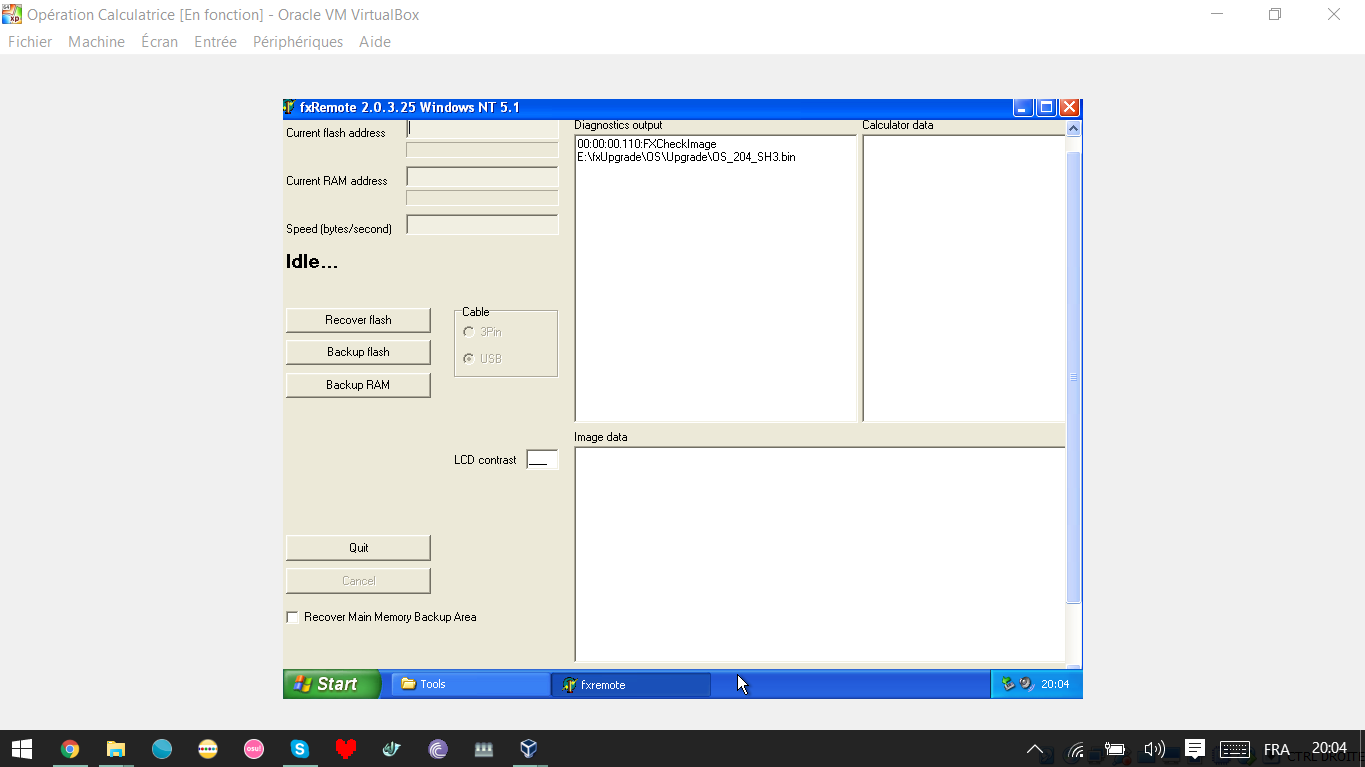Minimize the fxRemote window
The height and width of the screenshot is (767, 1365).
point(1023,107)
